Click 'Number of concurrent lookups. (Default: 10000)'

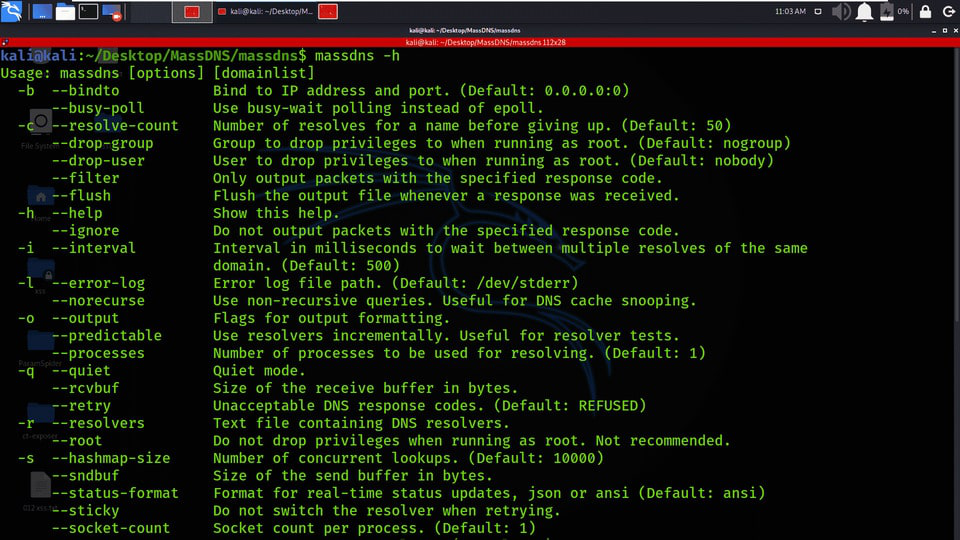(x=408, y=458)
